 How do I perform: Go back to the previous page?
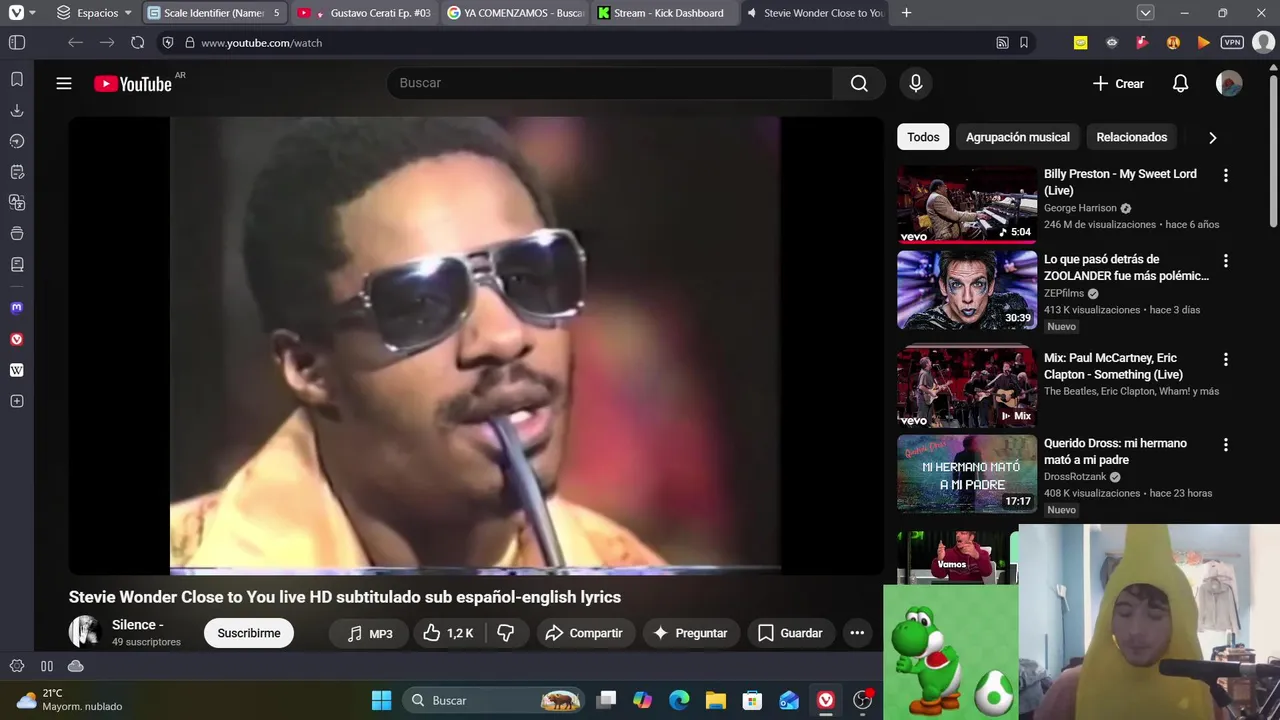(x=75, y=43)
